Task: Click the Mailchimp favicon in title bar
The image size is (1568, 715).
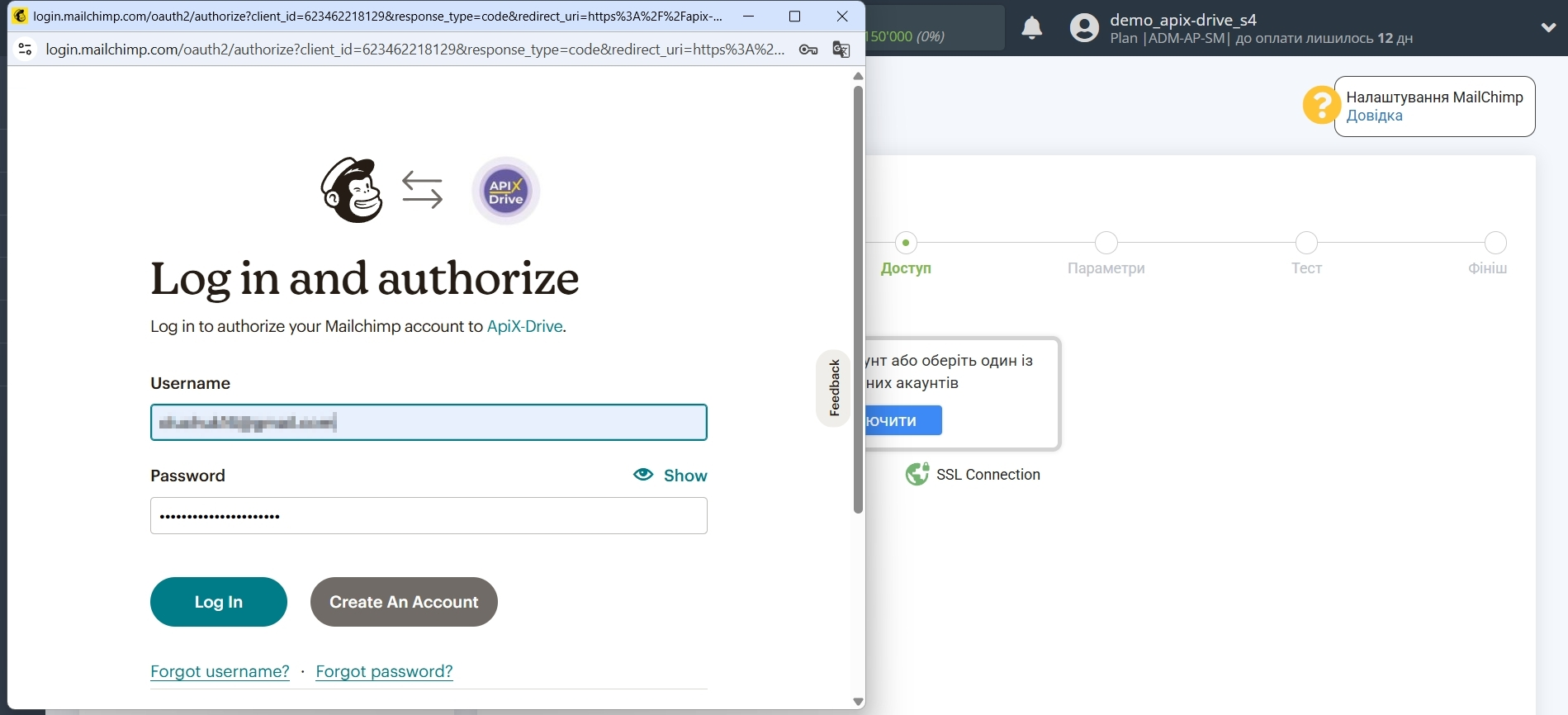Action: 21,16
